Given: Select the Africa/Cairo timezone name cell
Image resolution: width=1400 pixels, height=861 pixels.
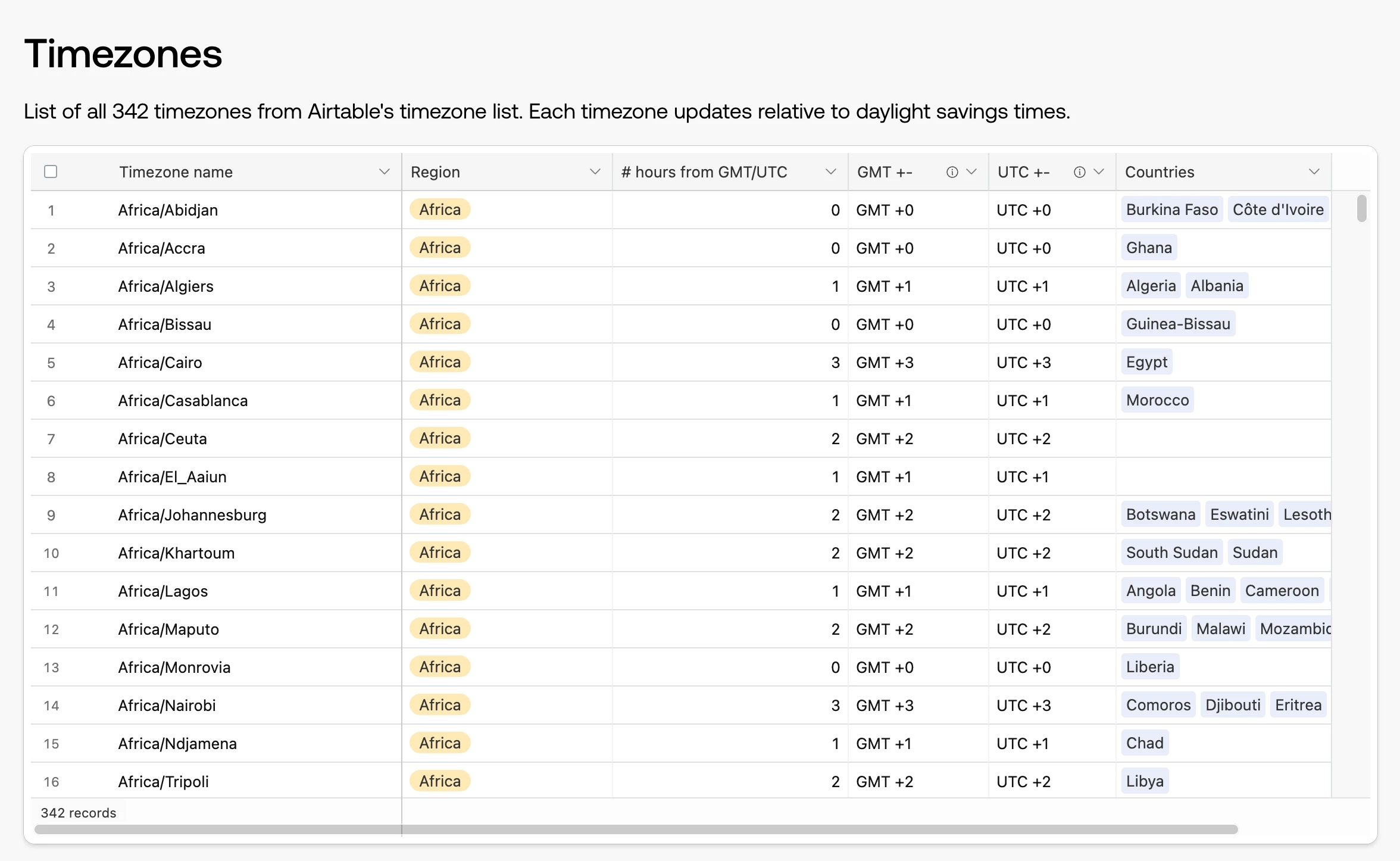Looking at the screenshot, I should click(160, 363).
